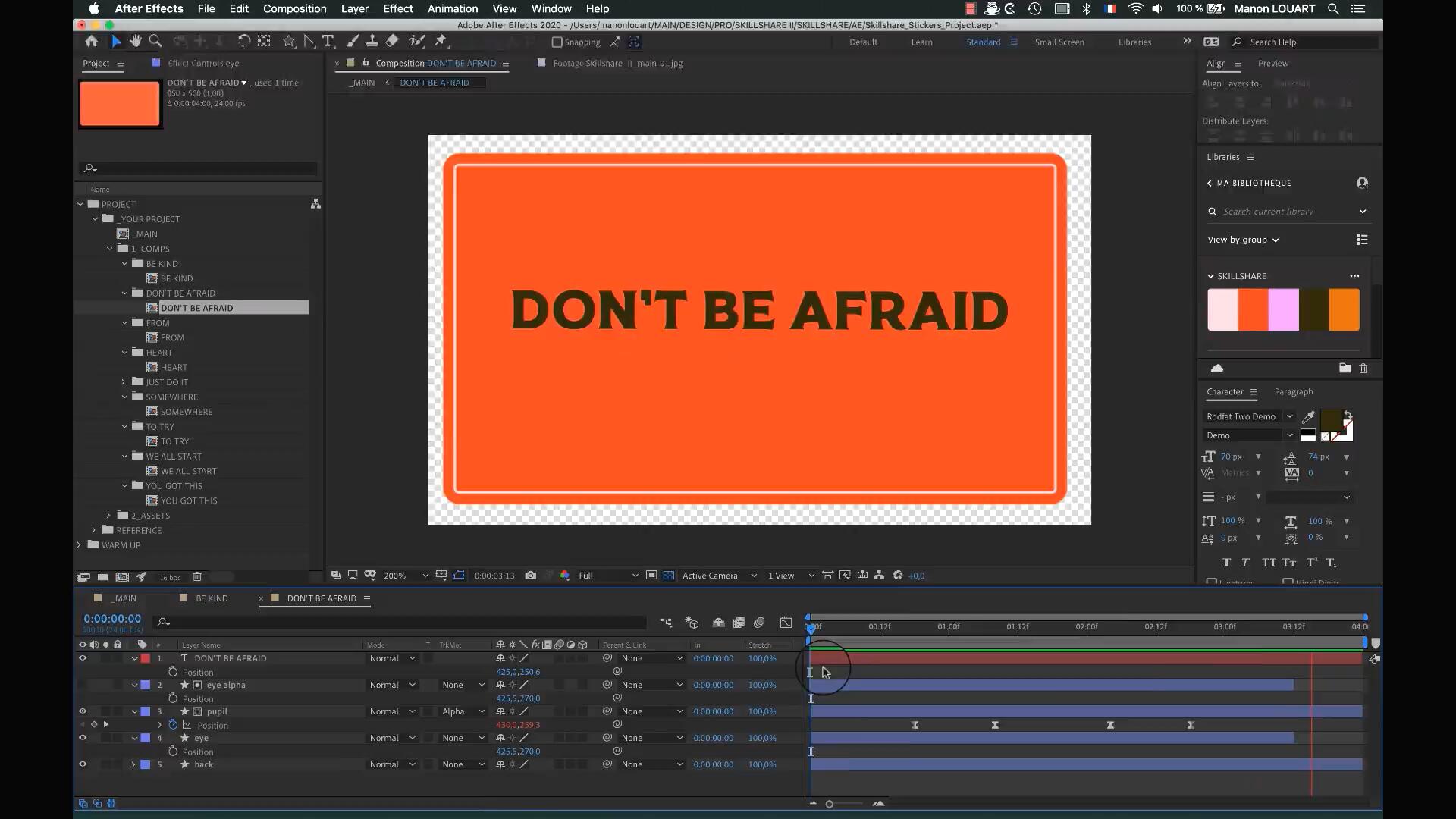Toggle visibility of the back layer
Image resolution: width=1456 pixels, height=819 pixels.
coord(83,764)
